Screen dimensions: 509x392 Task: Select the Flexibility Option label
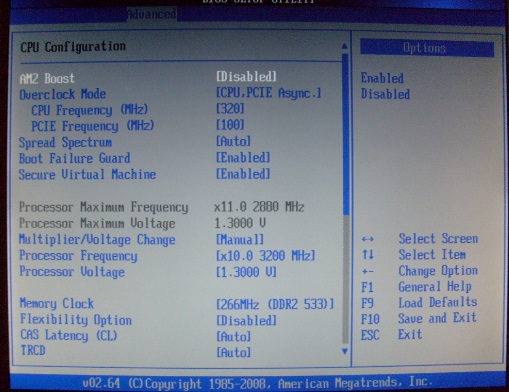[x=76, y=320]
